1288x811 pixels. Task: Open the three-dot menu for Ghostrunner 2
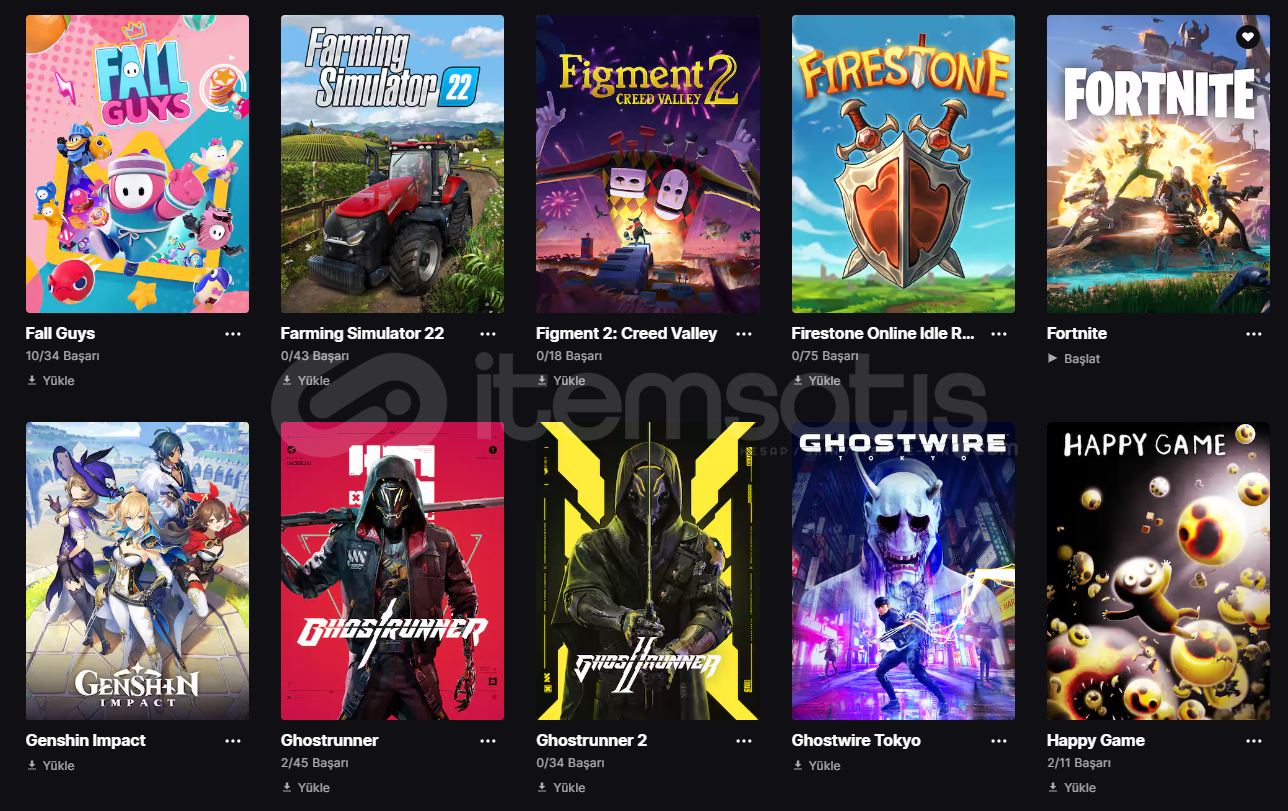[744, 741]
